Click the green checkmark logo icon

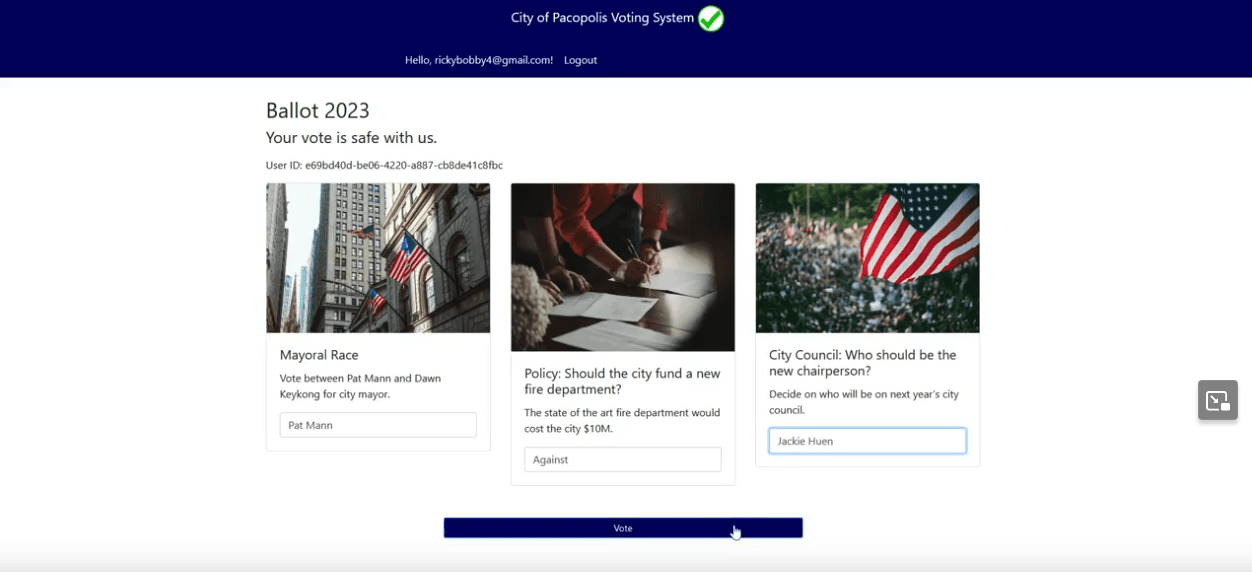coord(711,18)
